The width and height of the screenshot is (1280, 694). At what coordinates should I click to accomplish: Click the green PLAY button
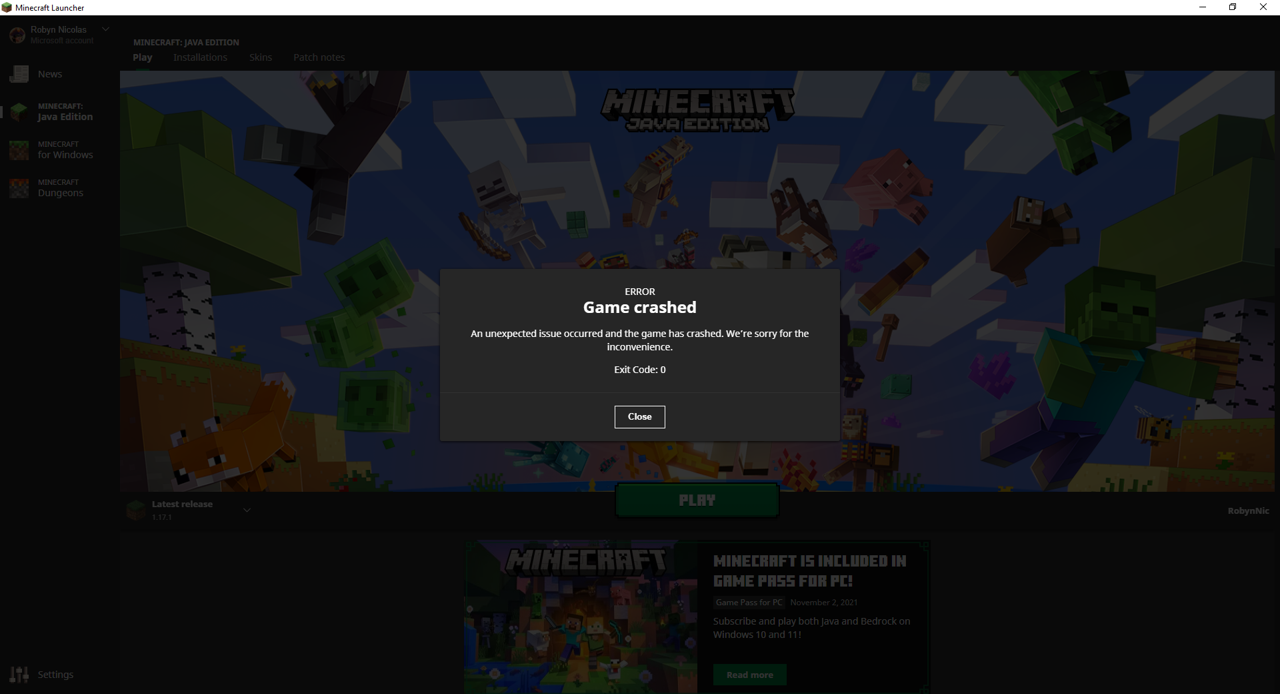click(697, 500)
